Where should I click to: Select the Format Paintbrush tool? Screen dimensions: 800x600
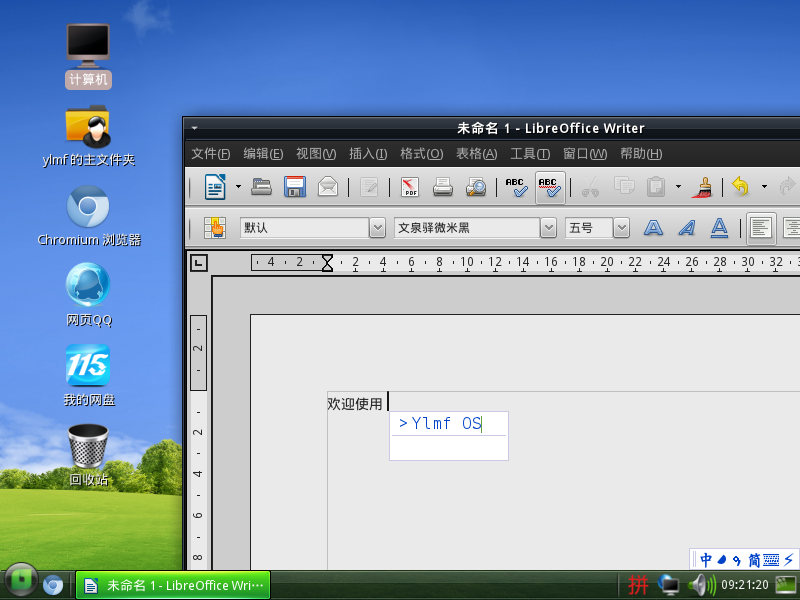[x=705, y=186]
